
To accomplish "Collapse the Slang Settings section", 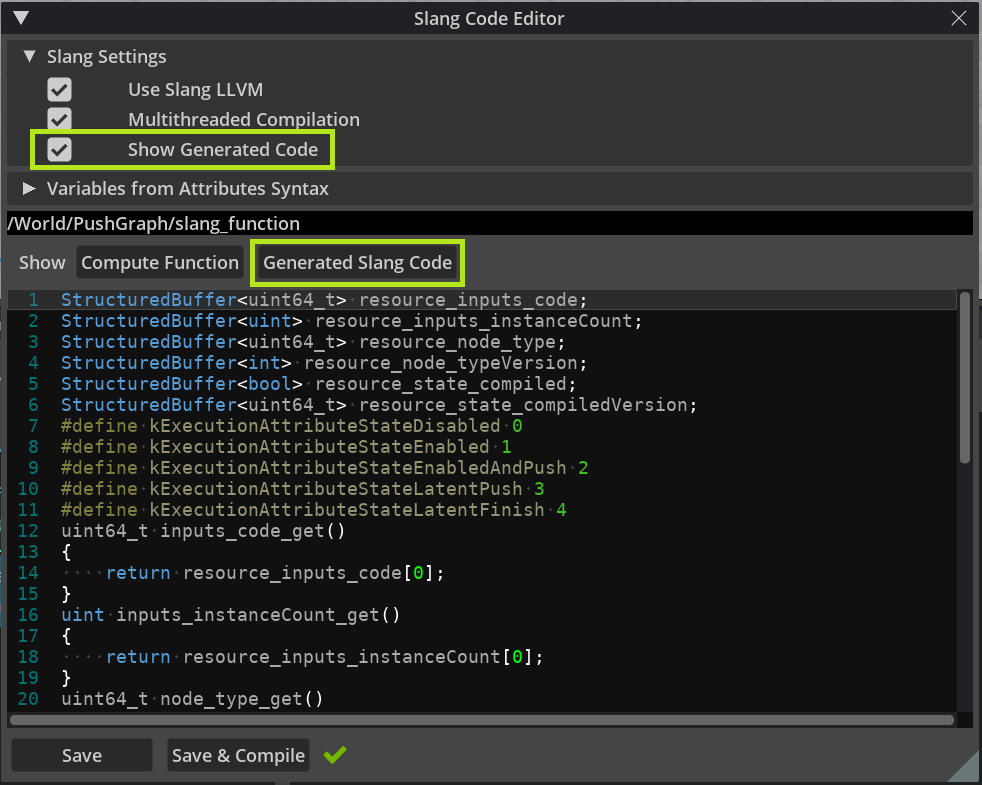I will [x=29, y=57].
